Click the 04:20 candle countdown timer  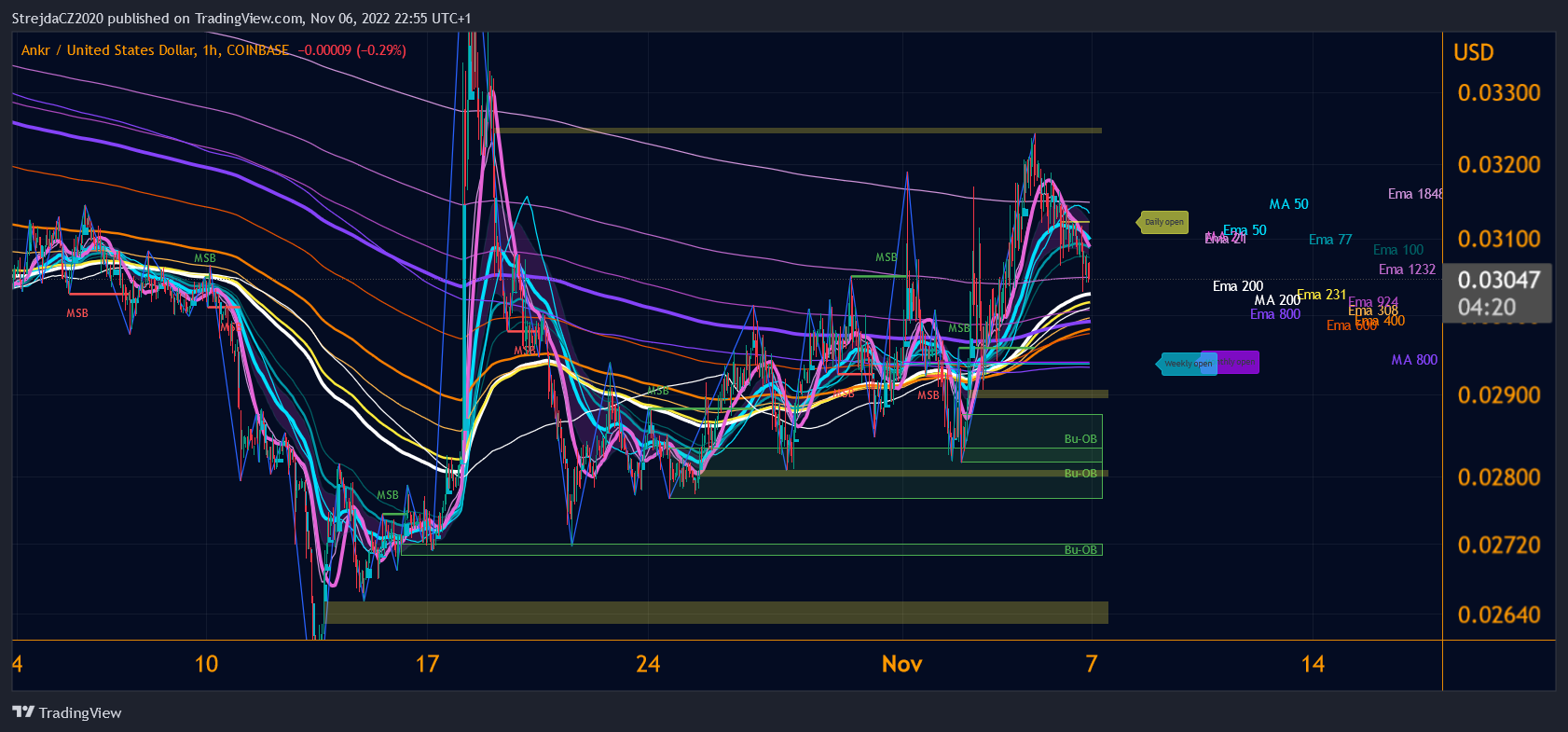click(1487, 307)
